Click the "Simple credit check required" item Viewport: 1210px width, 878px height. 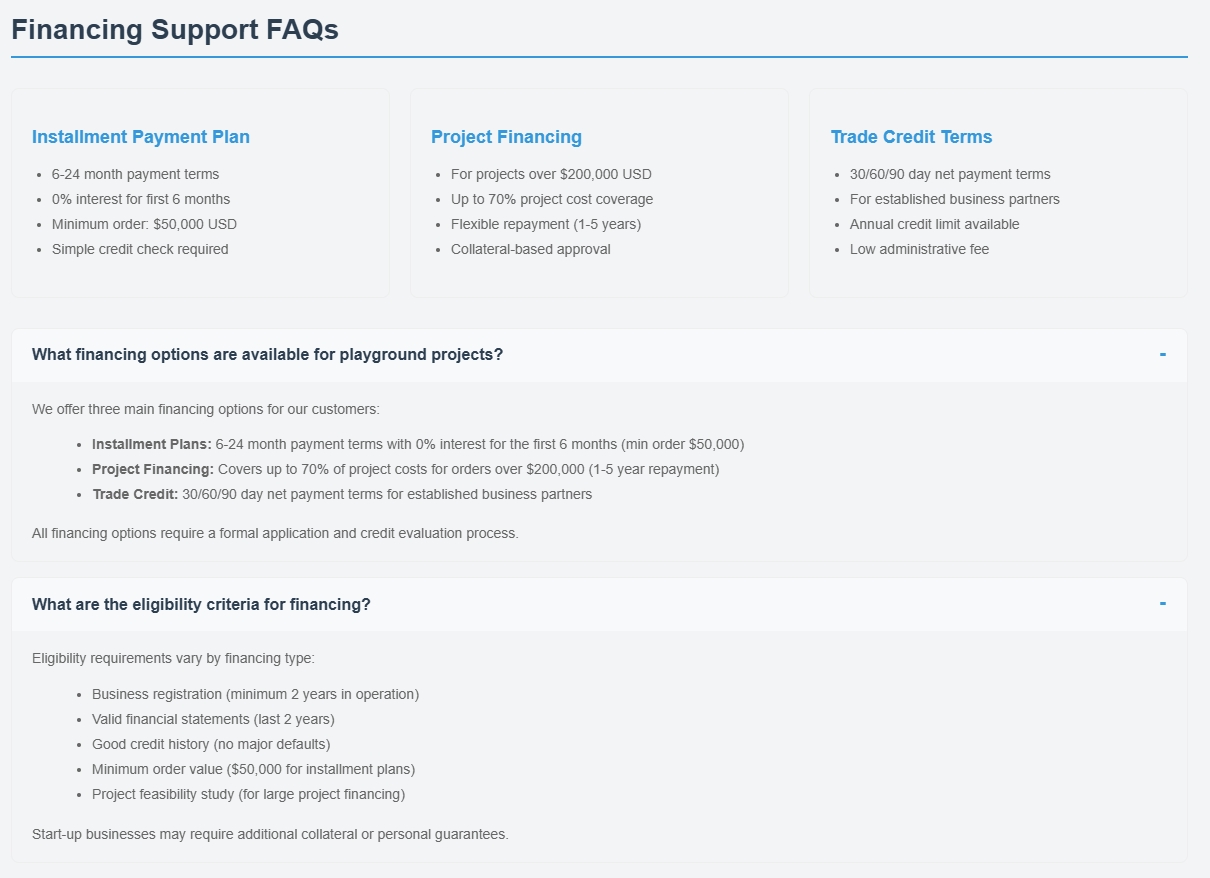140,249
